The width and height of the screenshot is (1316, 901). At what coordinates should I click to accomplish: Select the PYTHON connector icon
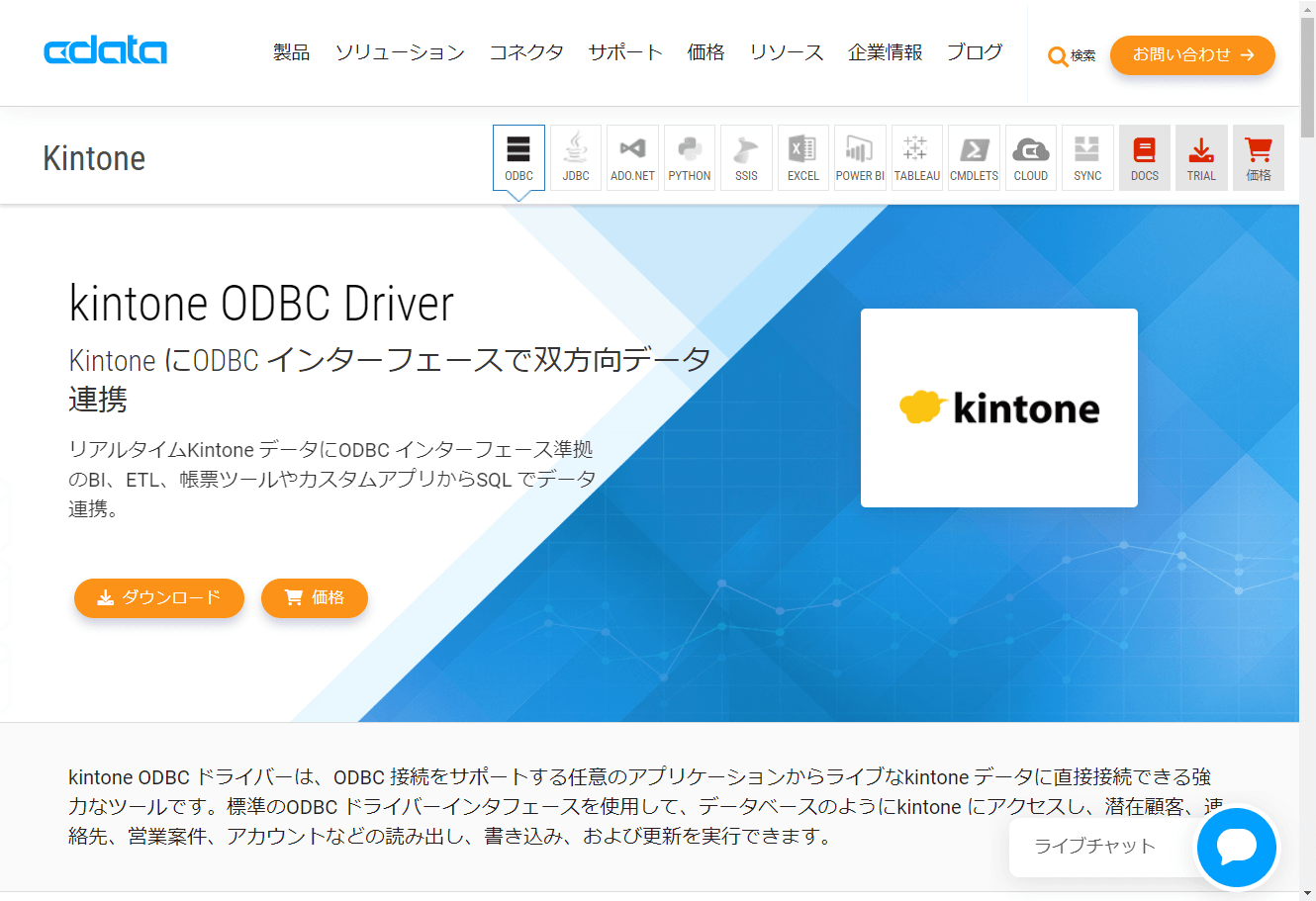689,156
